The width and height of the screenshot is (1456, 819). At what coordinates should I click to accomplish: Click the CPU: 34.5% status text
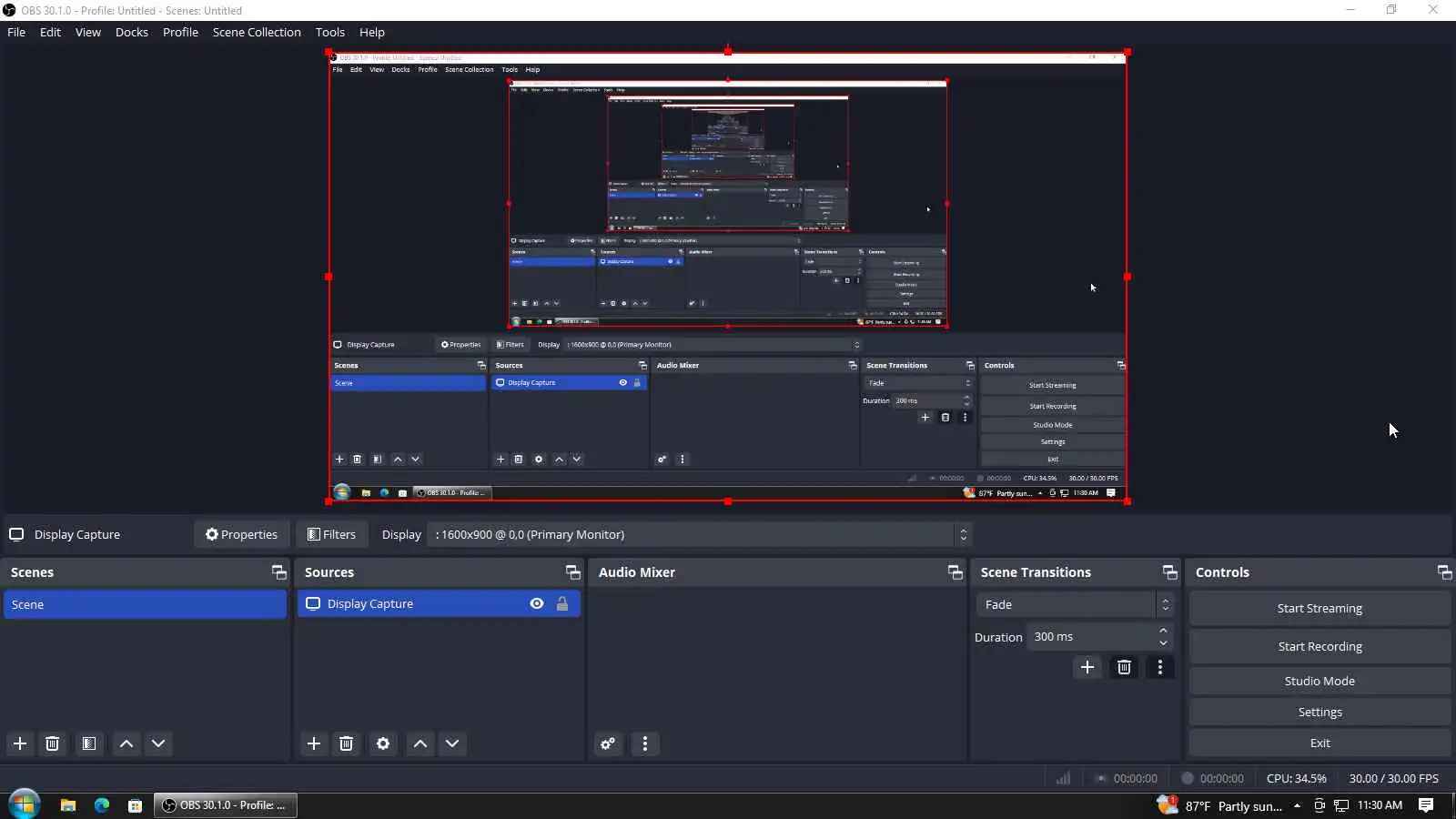(x=1296, y=778)
